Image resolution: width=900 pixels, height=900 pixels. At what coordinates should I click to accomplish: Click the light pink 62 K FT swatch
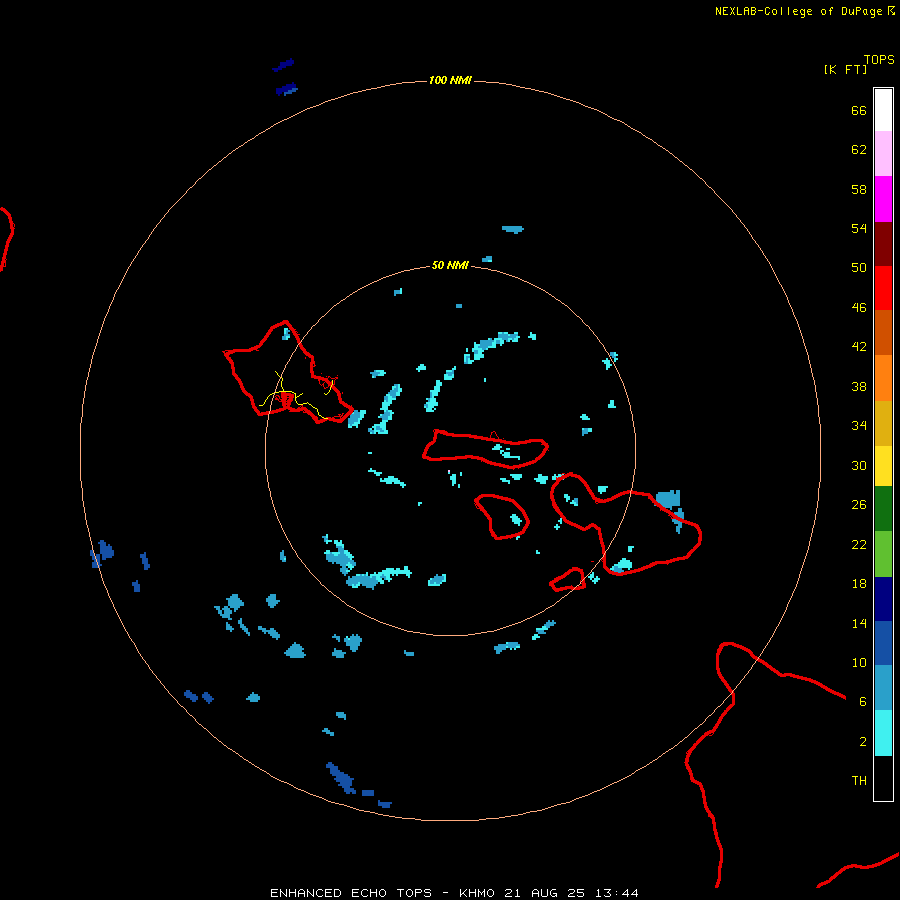(x=883, y=154)
